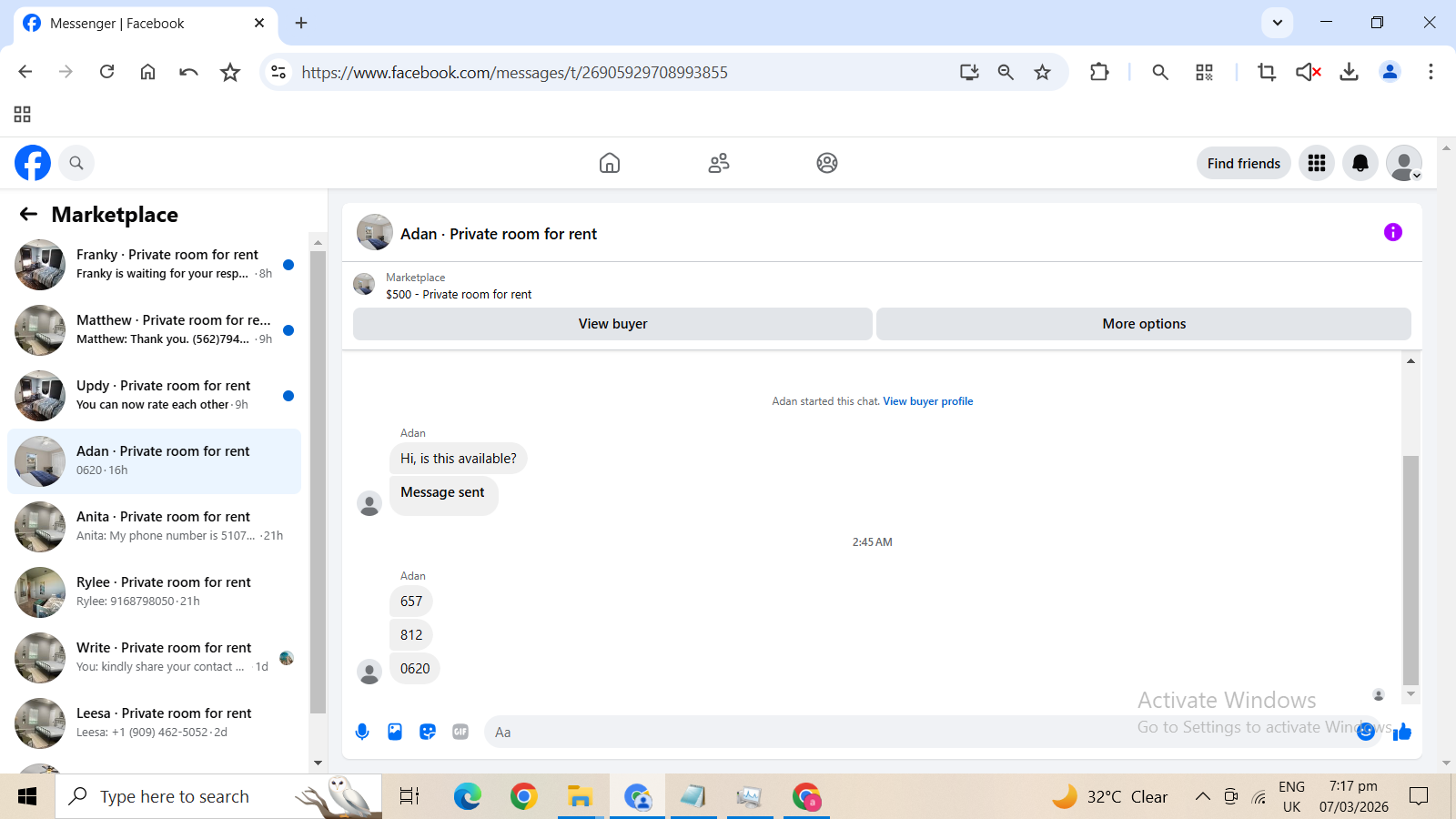Click the More options button
Viewport: 1456px width, 819px height.
1144,324
